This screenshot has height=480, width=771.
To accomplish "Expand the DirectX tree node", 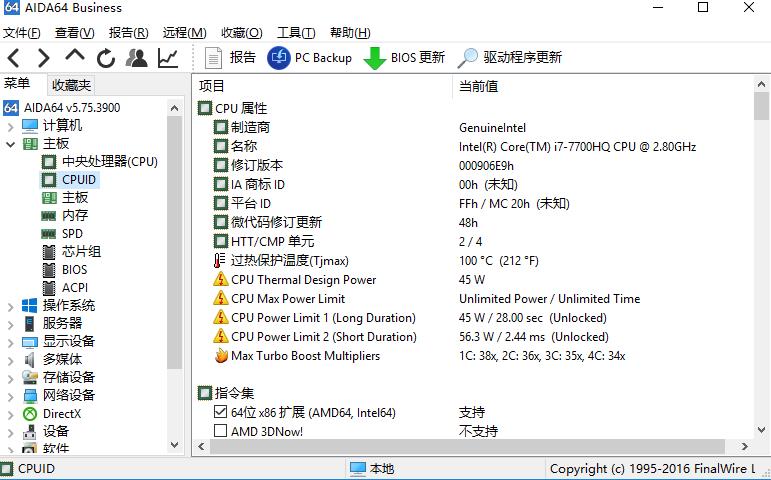I will 10,414.
